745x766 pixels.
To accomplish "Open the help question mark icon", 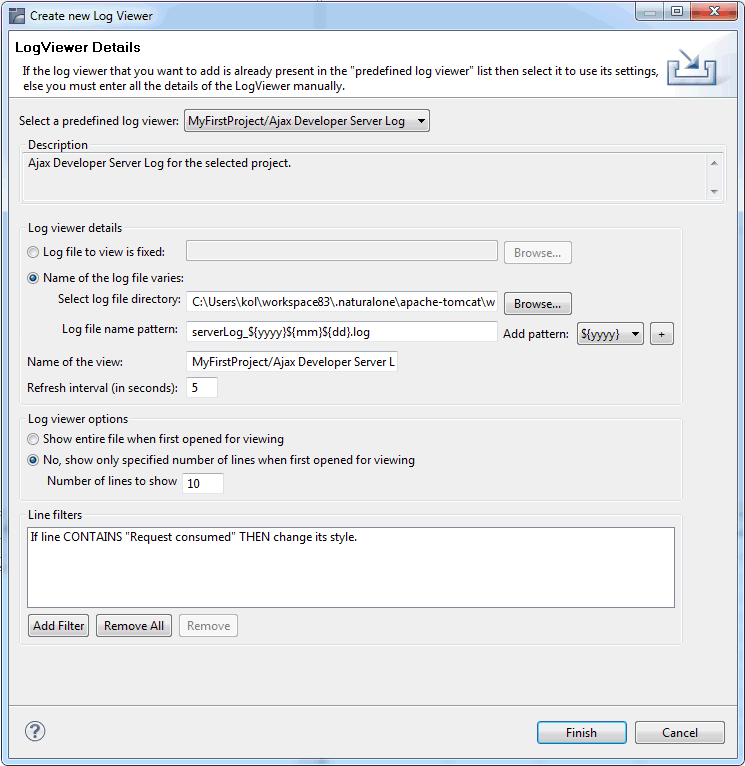I will click(35, 731).
